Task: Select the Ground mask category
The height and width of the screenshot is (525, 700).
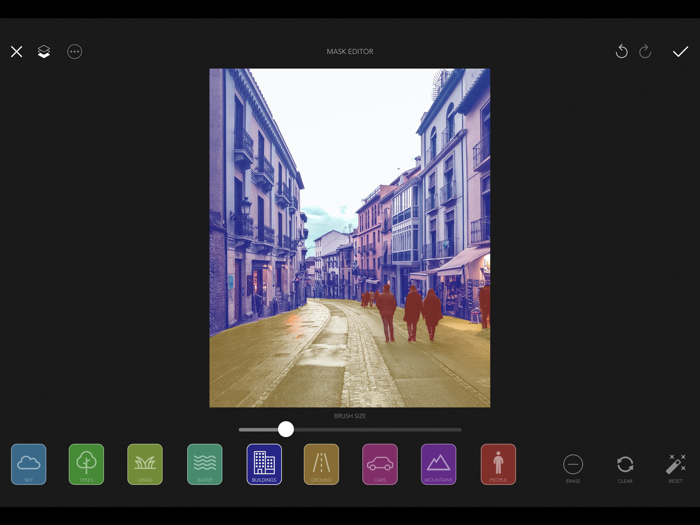Action: point(321,464)
